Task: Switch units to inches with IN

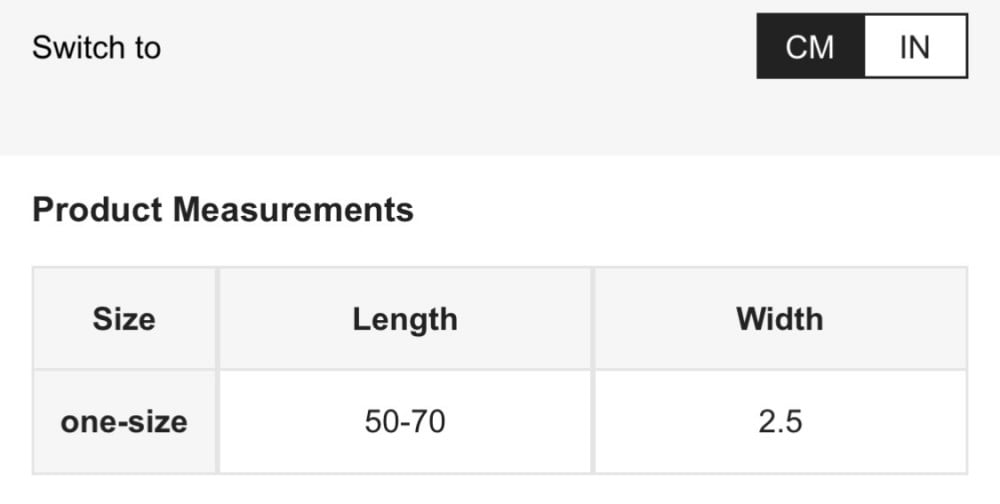Action: click(915, 46)
